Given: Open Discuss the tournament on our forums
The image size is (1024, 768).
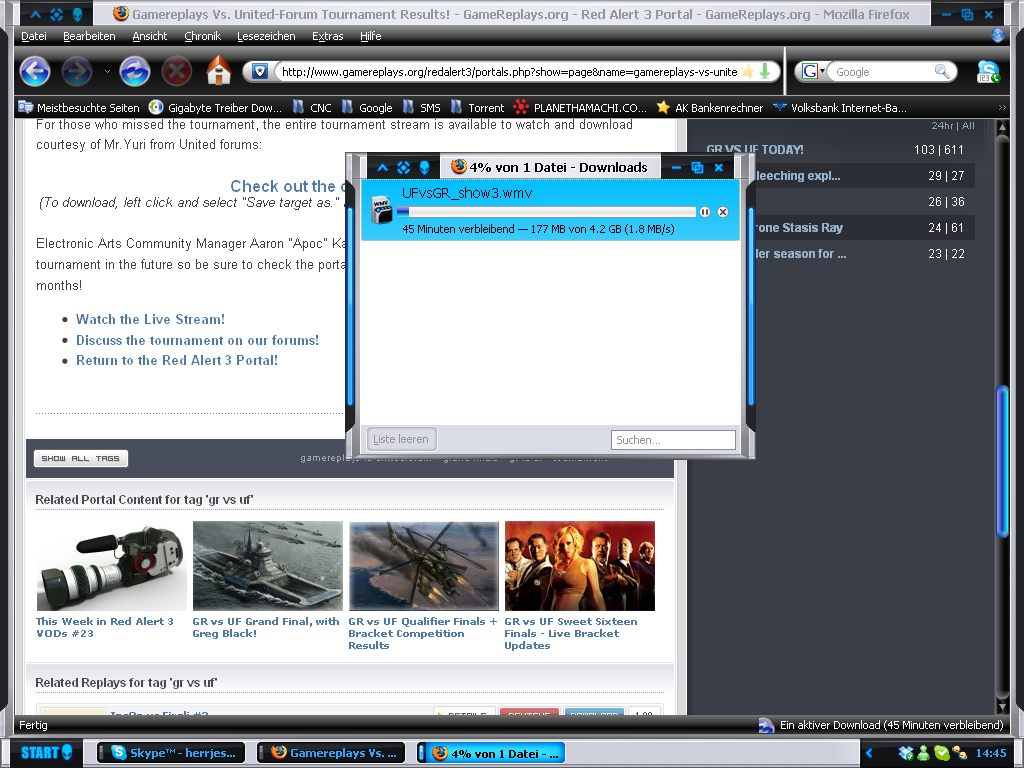Looking at the screenshot, I should pyautogui.click(x=197, y=340).
